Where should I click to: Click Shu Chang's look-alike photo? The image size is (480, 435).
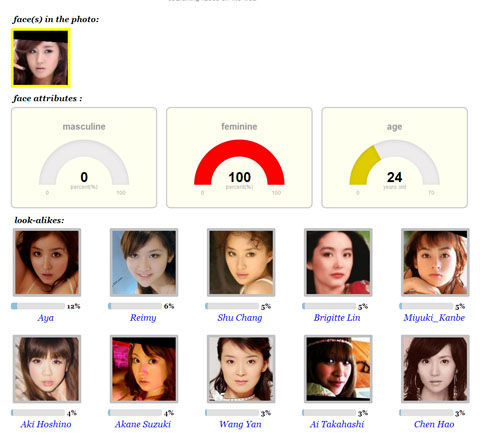click(x=241, y=262)
